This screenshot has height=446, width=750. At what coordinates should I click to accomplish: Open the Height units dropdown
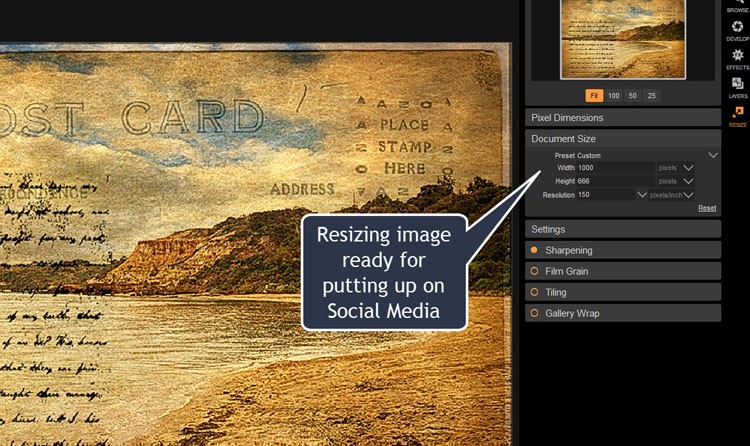(x=688, y=181)
